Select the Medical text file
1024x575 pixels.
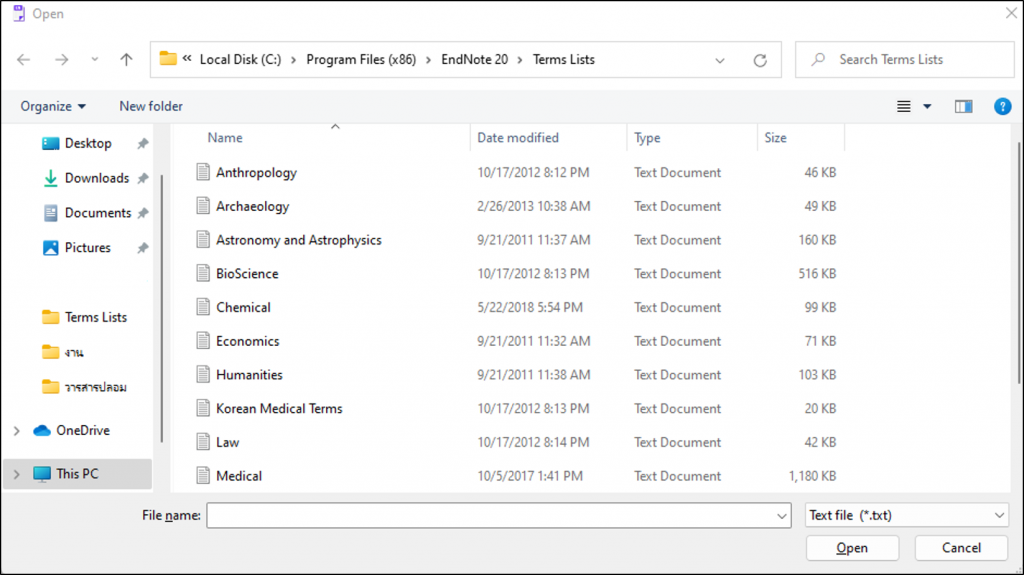pos(239,476)
